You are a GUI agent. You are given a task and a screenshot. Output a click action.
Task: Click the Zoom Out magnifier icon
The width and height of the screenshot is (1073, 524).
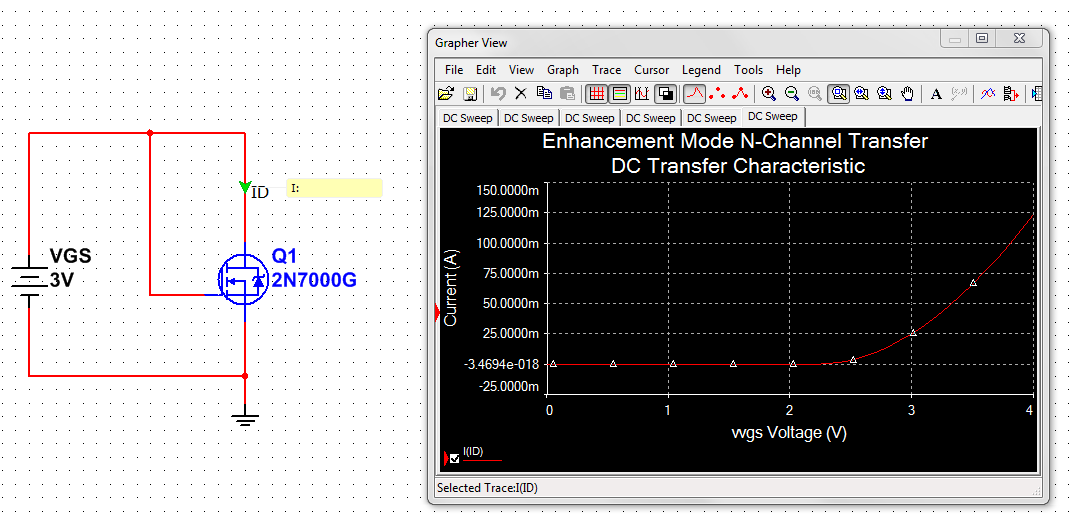(x=792, y=94)
